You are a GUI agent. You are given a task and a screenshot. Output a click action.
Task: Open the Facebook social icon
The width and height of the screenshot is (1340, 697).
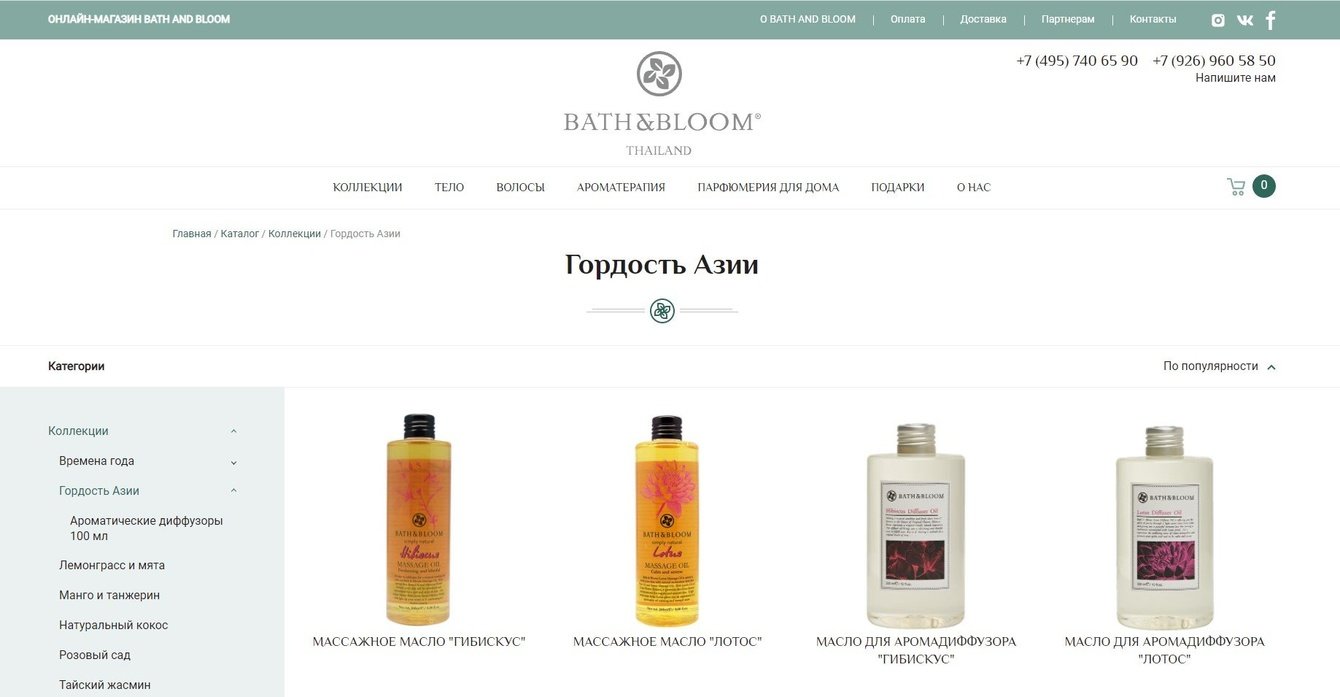[1271, 20]
